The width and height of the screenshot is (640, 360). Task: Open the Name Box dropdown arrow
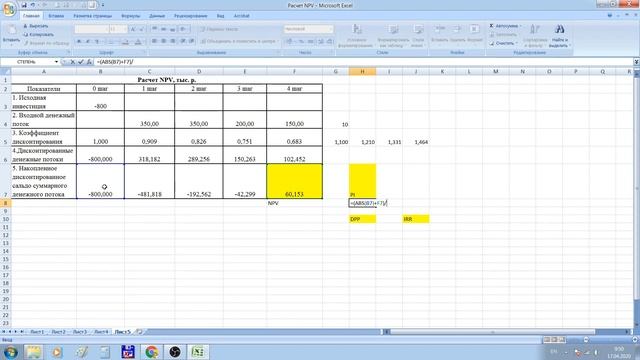tap(56, 62)
